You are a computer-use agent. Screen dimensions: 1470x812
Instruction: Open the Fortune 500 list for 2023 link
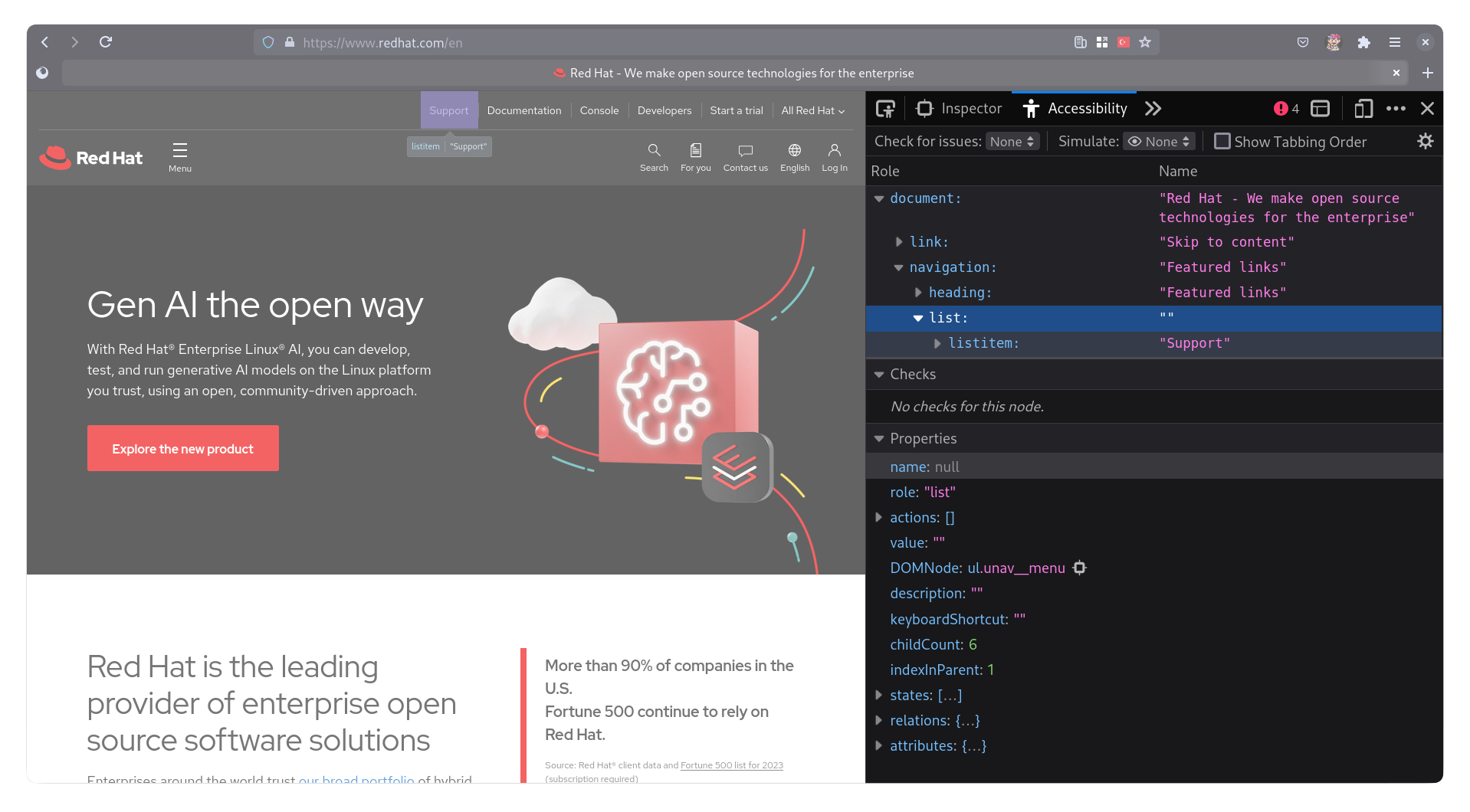731,765
